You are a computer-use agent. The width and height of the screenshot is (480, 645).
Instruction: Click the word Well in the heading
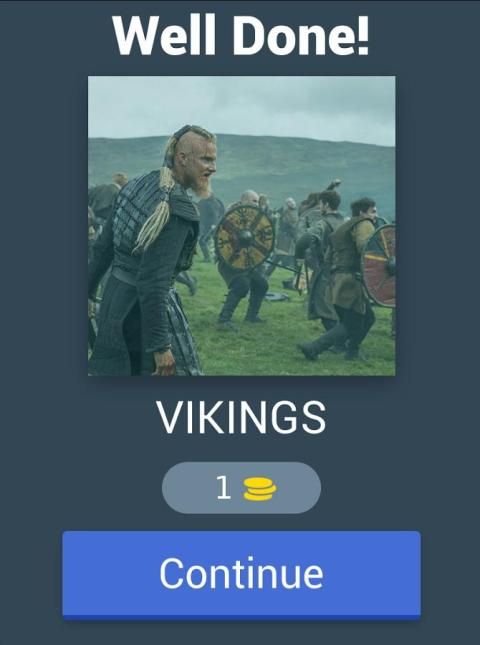(x=164, y=36)
